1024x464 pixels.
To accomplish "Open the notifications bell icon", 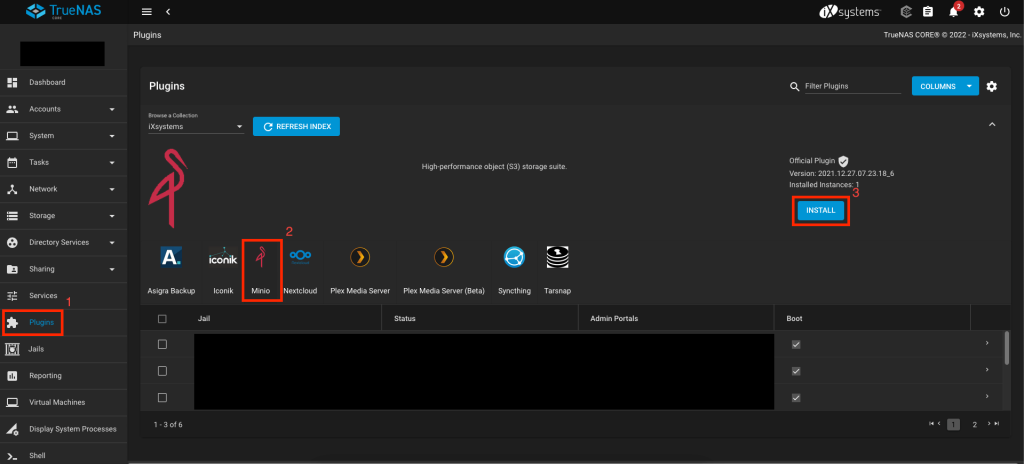I will point(953,12).
